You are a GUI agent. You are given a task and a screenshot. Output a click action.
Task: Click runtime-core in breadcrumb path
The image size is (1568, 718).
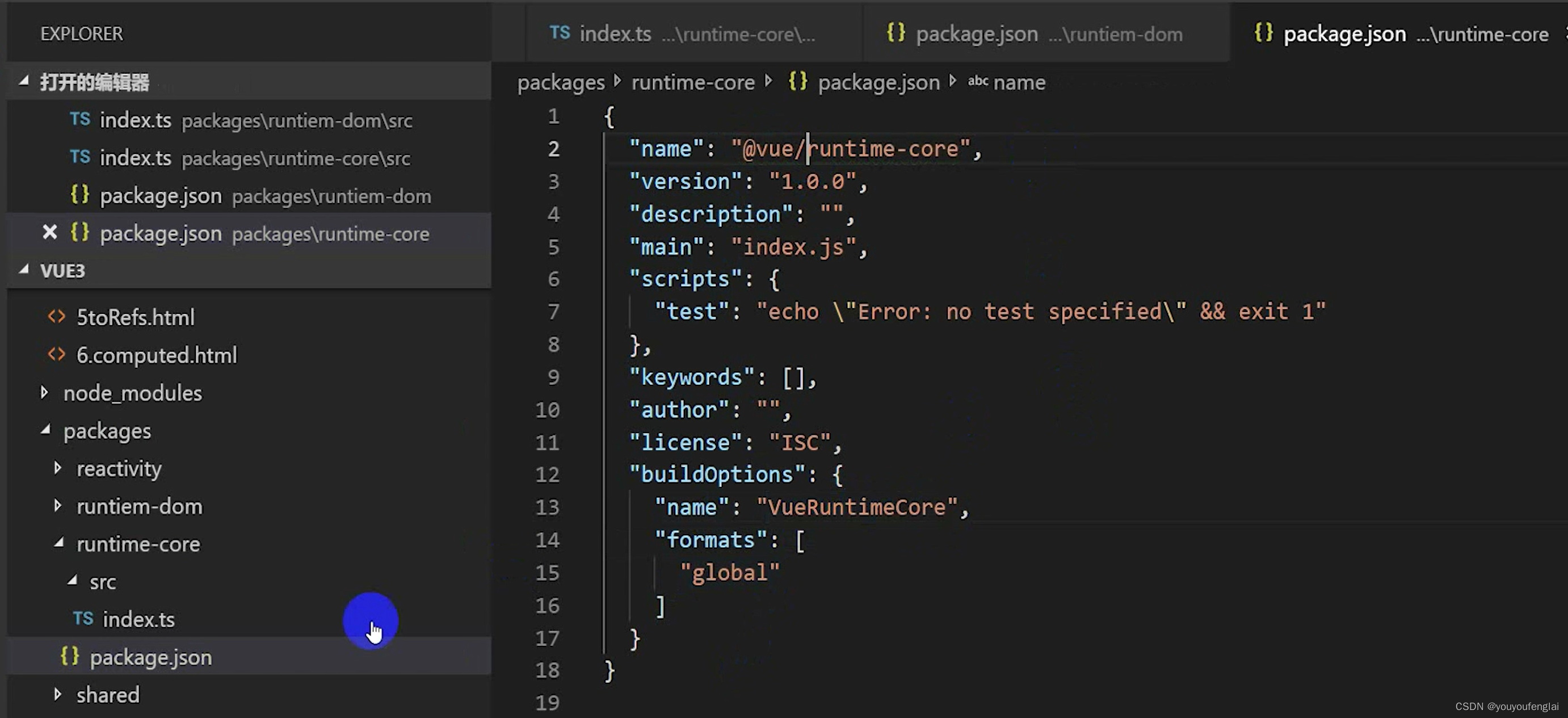(693, 82)
